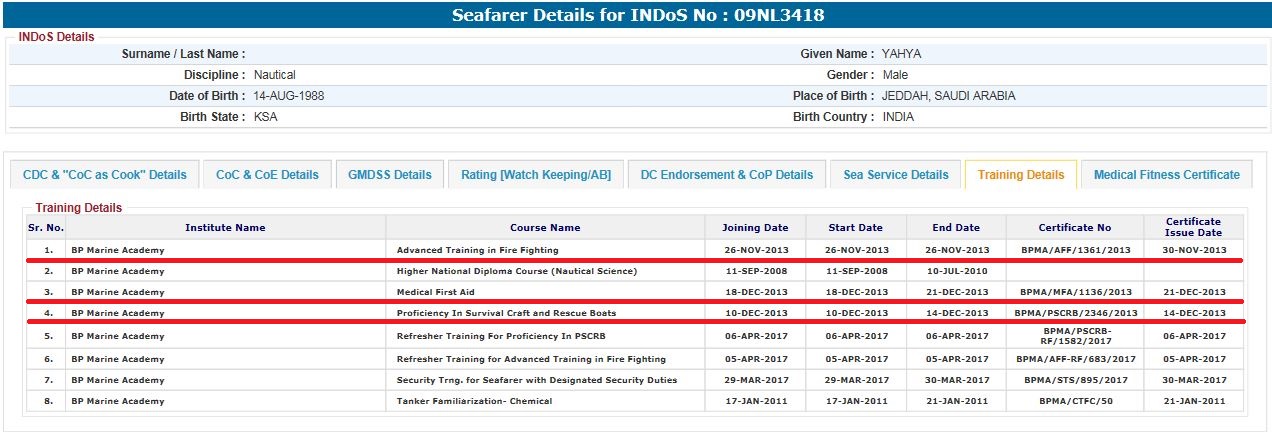The image size is (1272, 437).
Task: Click the Tanker Familiarization- Chemical course name
Action: pos(474,401)
